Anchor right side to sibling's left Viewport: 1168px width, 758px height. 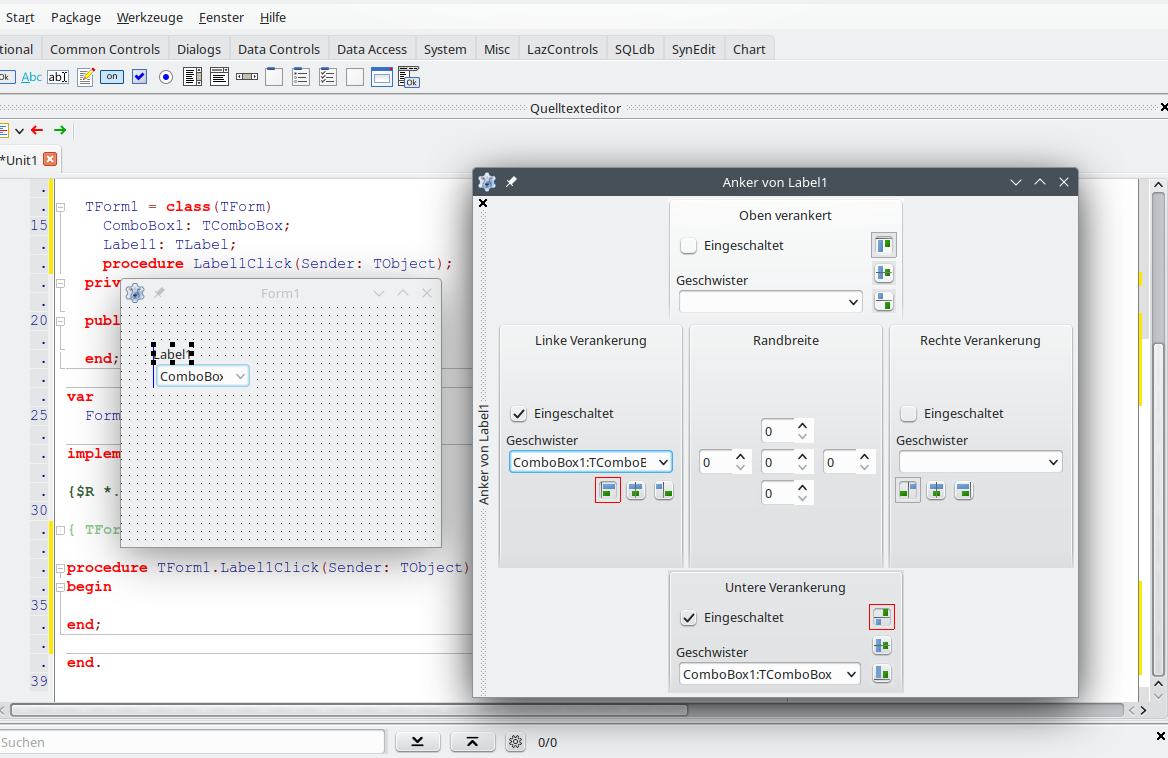click(x=908, y=490)
